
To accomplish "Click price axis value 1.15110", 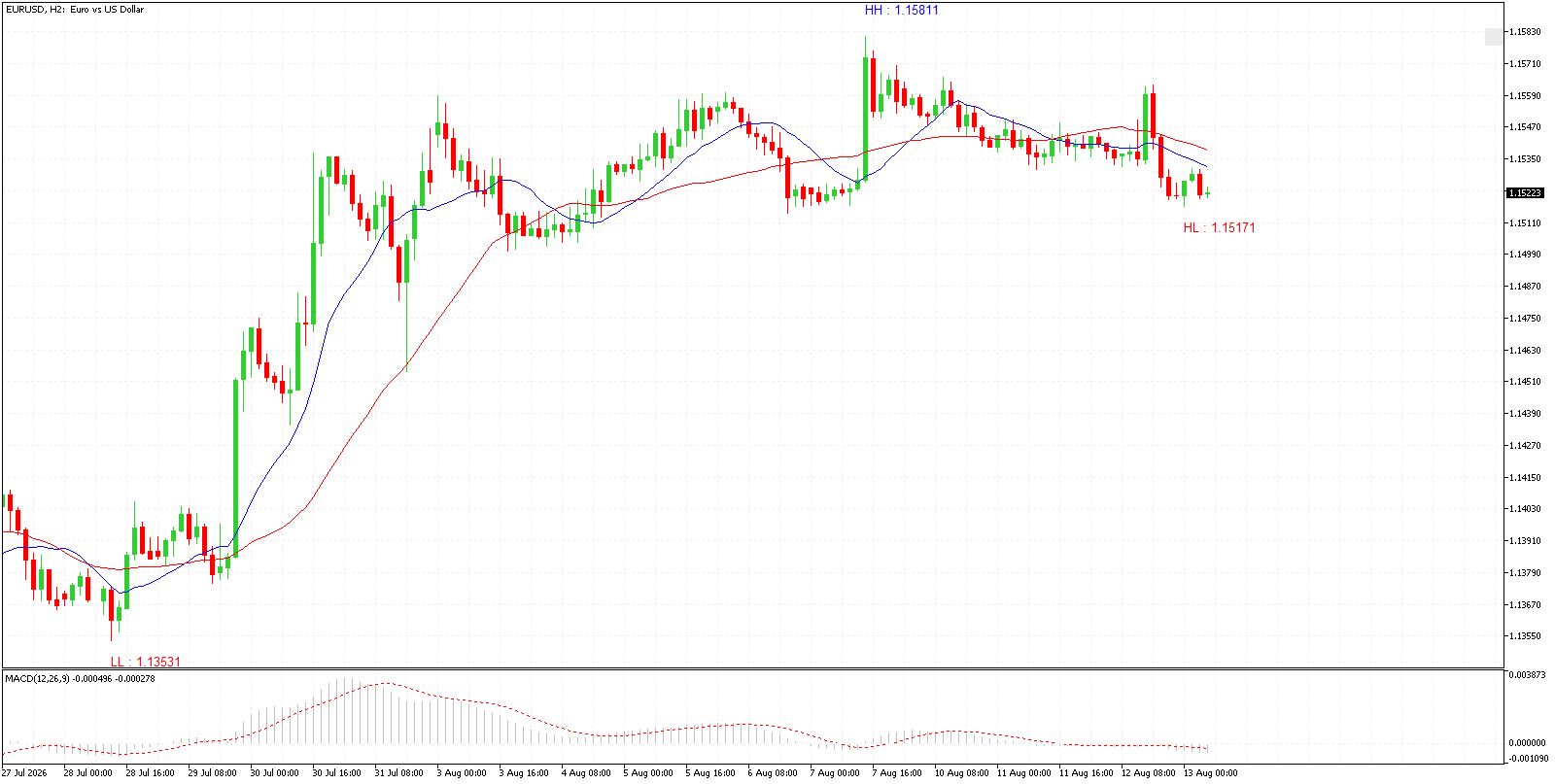I will pos(1525,223).
